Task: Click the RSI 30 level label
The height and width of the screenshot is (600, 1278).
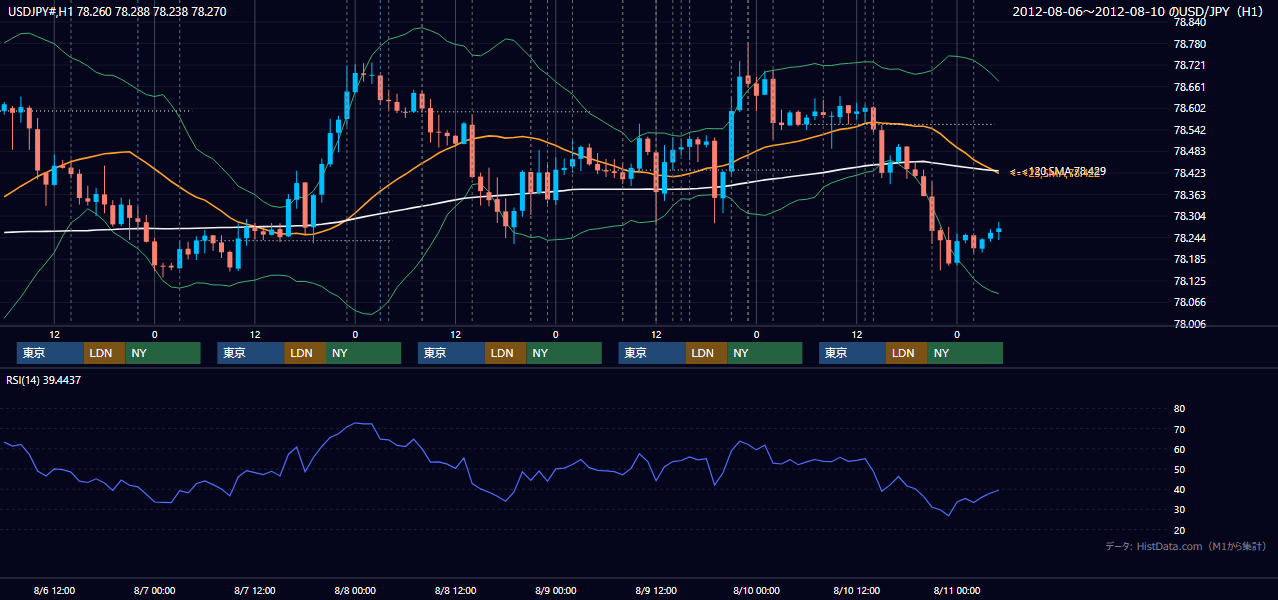Action: 1179,510
